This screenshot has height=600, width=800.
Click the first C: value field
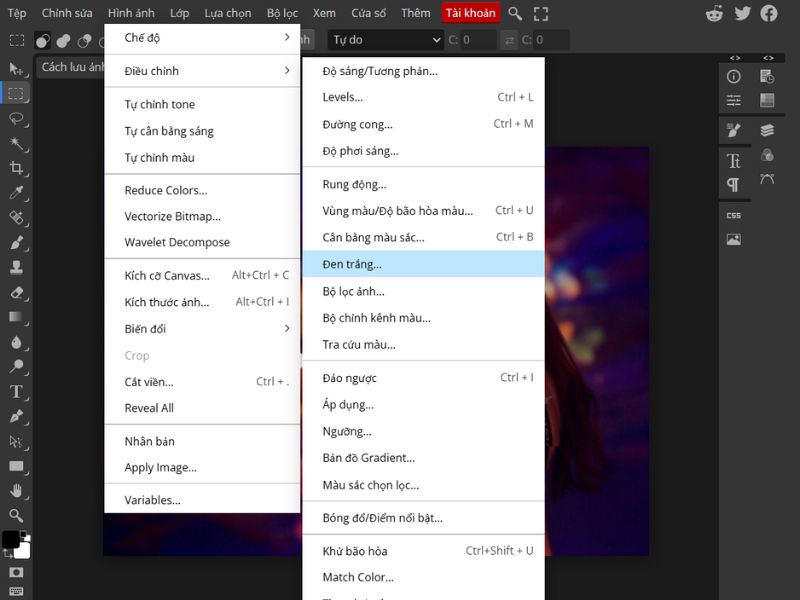tap(478, 40)
